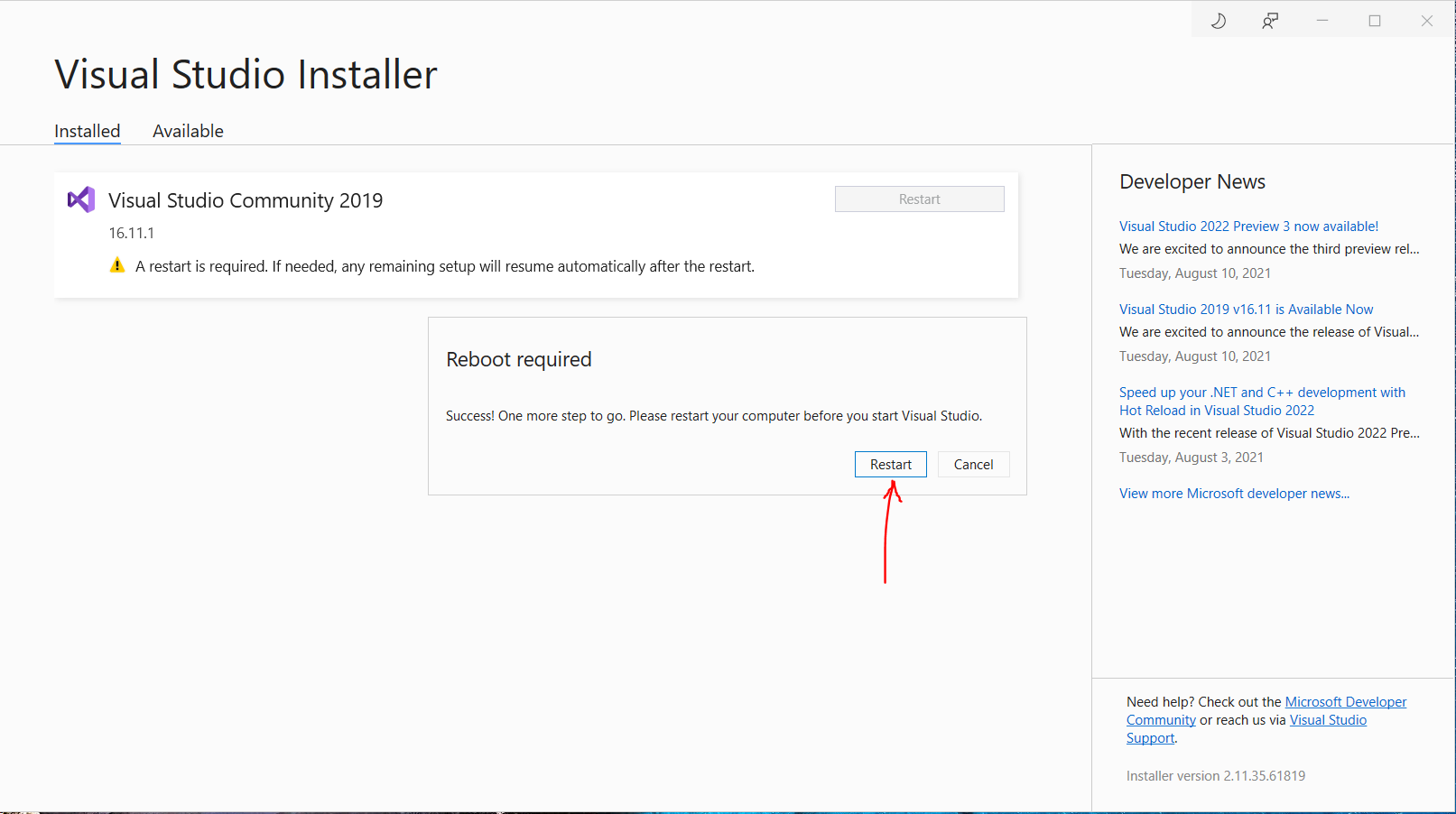1456x814 pixels.
Task: Click the Visual Studio Installer title
Action: 246,74
